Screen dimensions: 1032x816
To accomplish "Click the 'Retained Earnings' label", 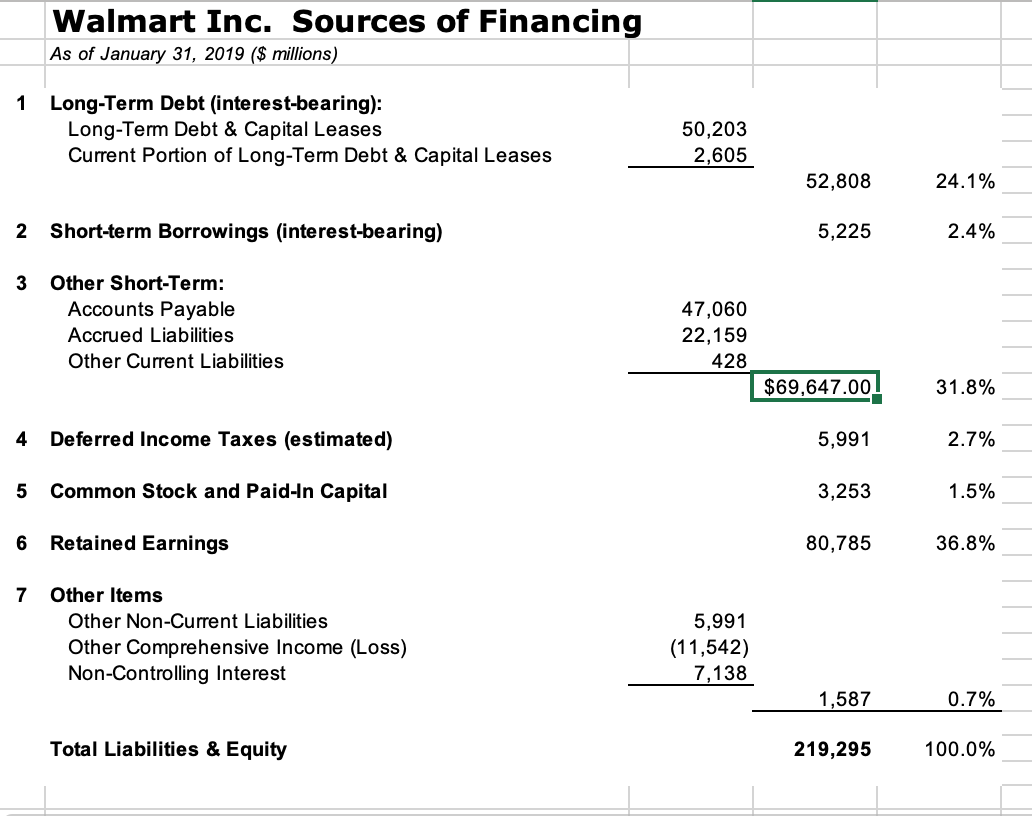I will [x=140, y=544].
